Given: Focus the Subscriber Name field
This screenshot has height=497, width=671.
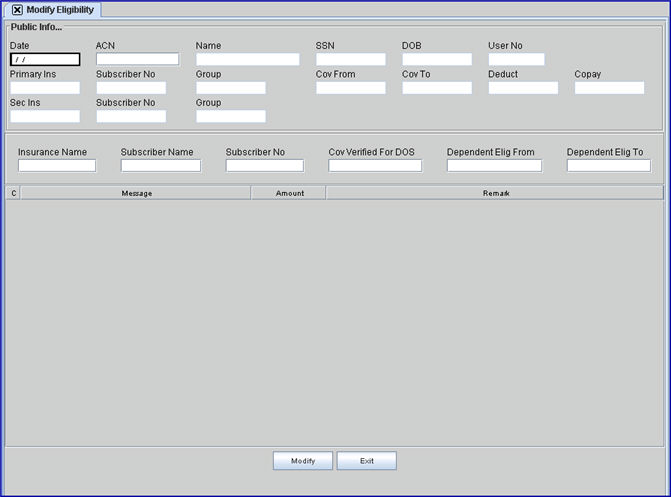Looking at the screenshot, I should [160, 166].
